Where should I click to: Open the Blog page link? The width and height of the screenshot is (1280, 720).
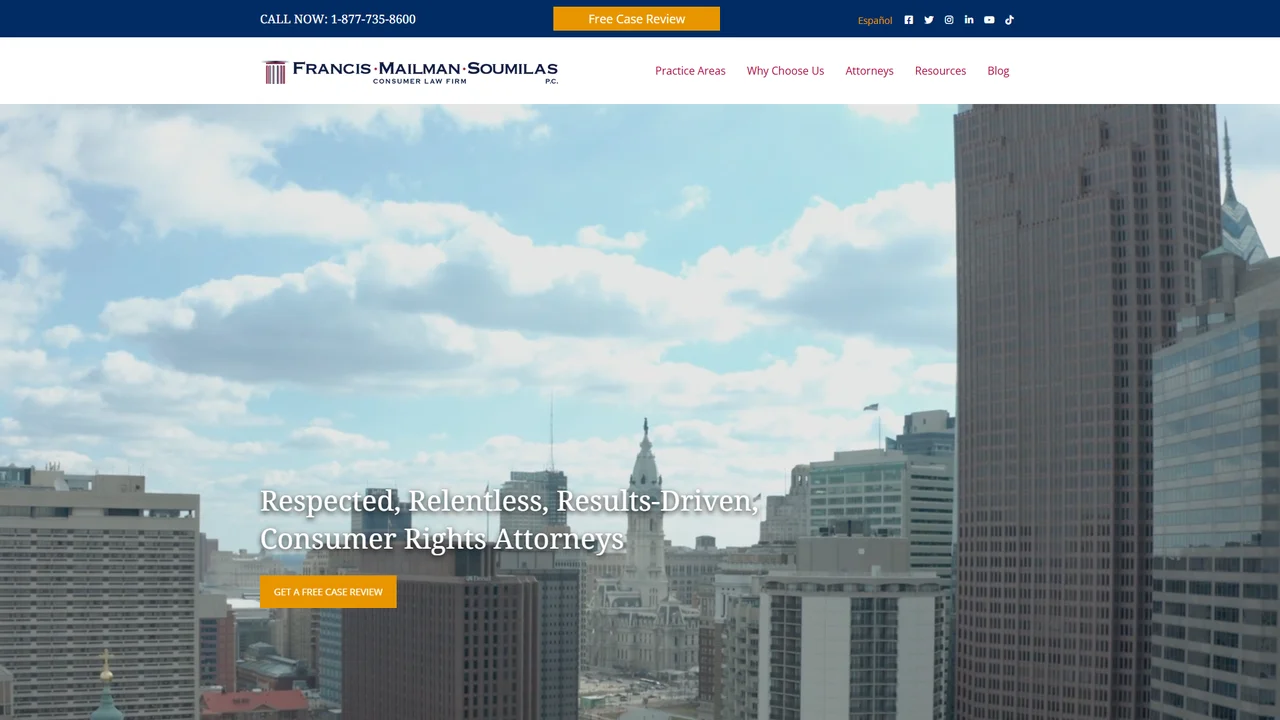pos(998,71)
